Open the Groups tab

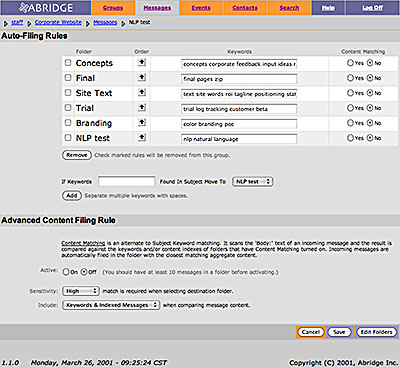point(113,8)
